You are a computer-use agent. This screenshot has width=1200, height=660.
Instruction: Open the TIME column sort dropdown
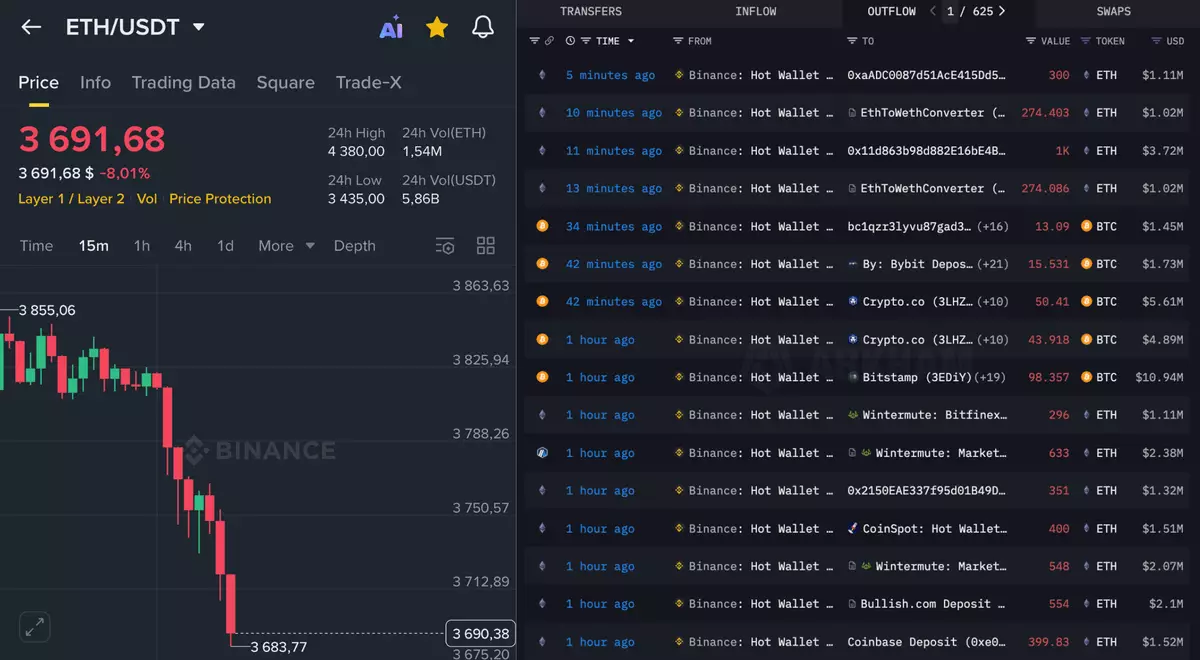pyautogui.click(x=631, y=41)
